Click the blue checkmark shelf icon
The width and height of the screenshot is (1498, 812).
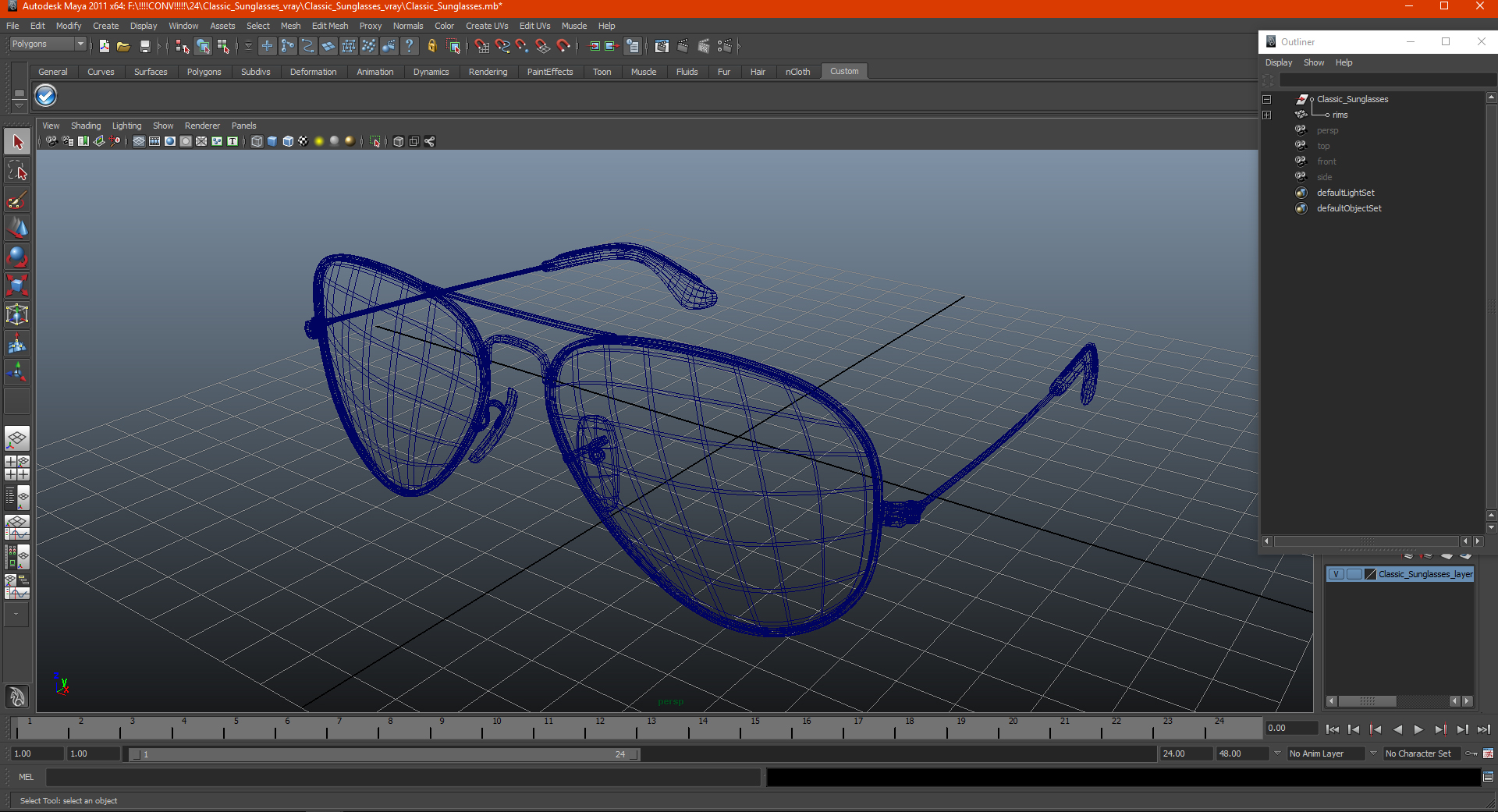[x=46, y=96]
